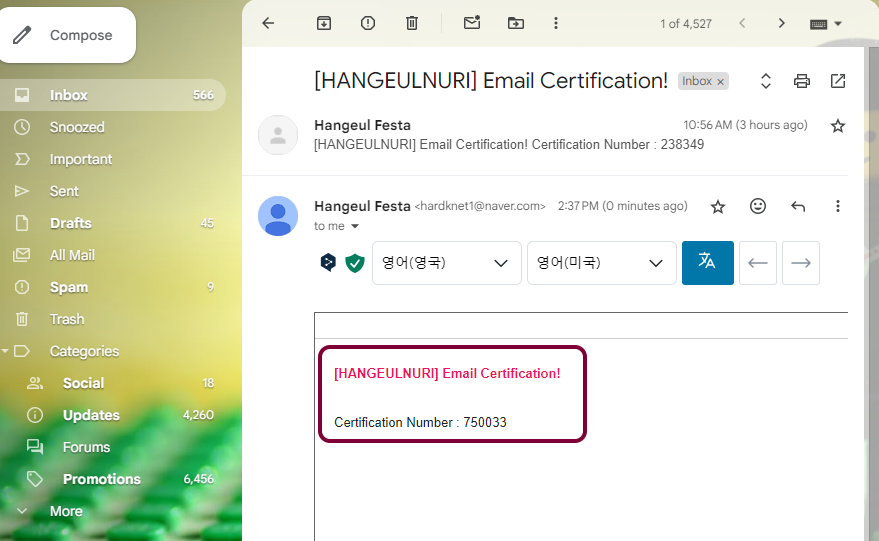
Task: Reply to the Hangeul Festa message
Action: coord(798,206)
